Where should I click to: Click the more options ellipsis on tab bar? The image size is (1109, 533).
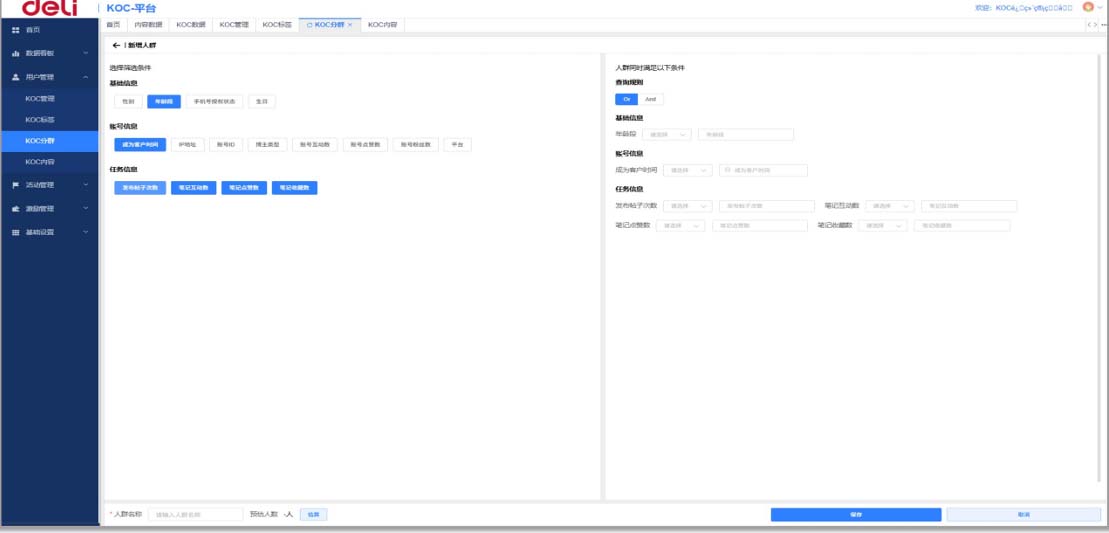(x=1103, y=24)
